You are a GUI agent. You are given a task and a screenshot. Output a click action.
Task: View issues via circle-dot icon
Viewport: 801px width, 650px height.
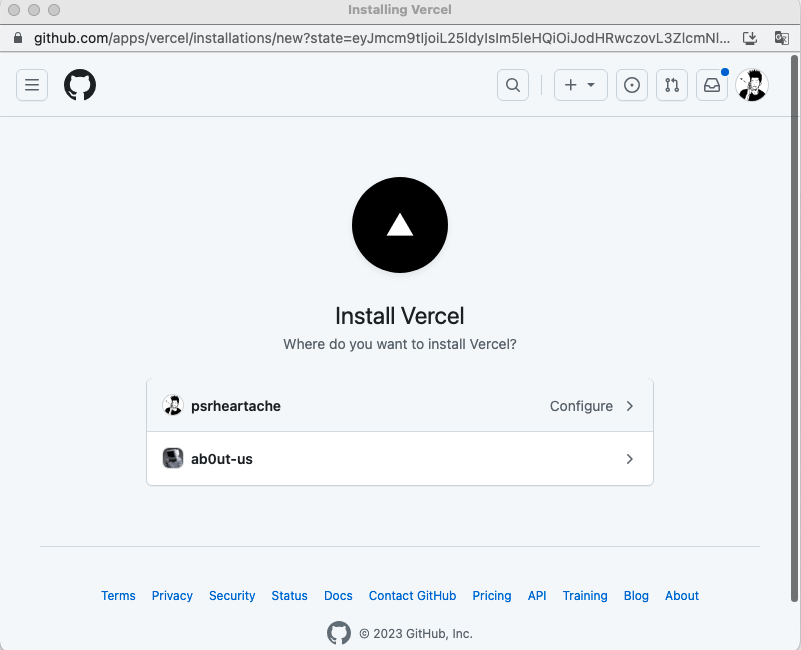click(632, 85)
